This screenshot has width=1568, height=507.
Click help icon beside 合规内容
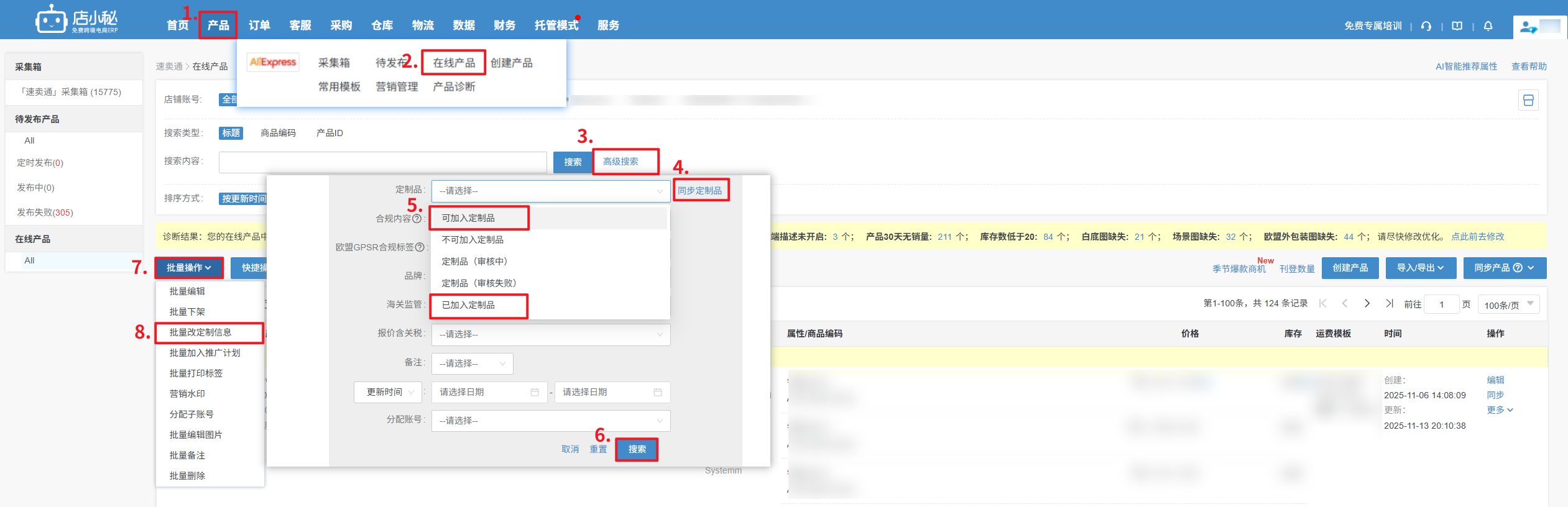point(417,219)
